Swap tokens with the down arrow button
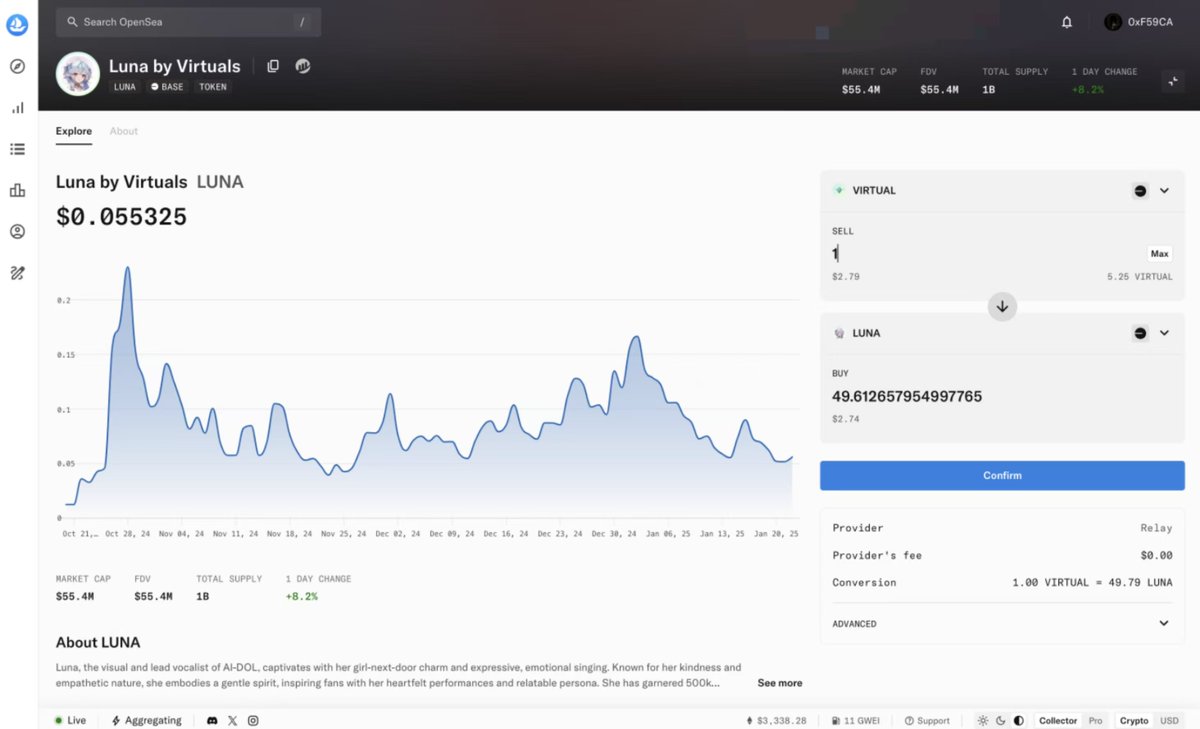The image size is (1200, 729). (x=1002, y=306)
